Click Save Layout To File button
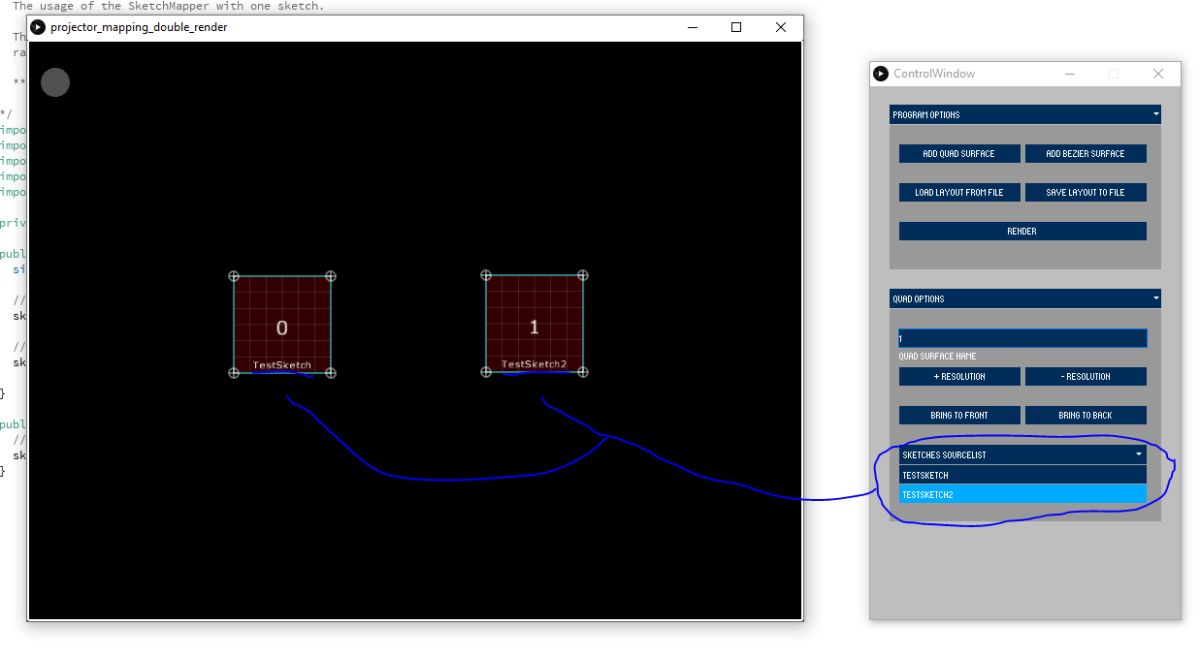 pyautogui.click(x=1085, y=192)
